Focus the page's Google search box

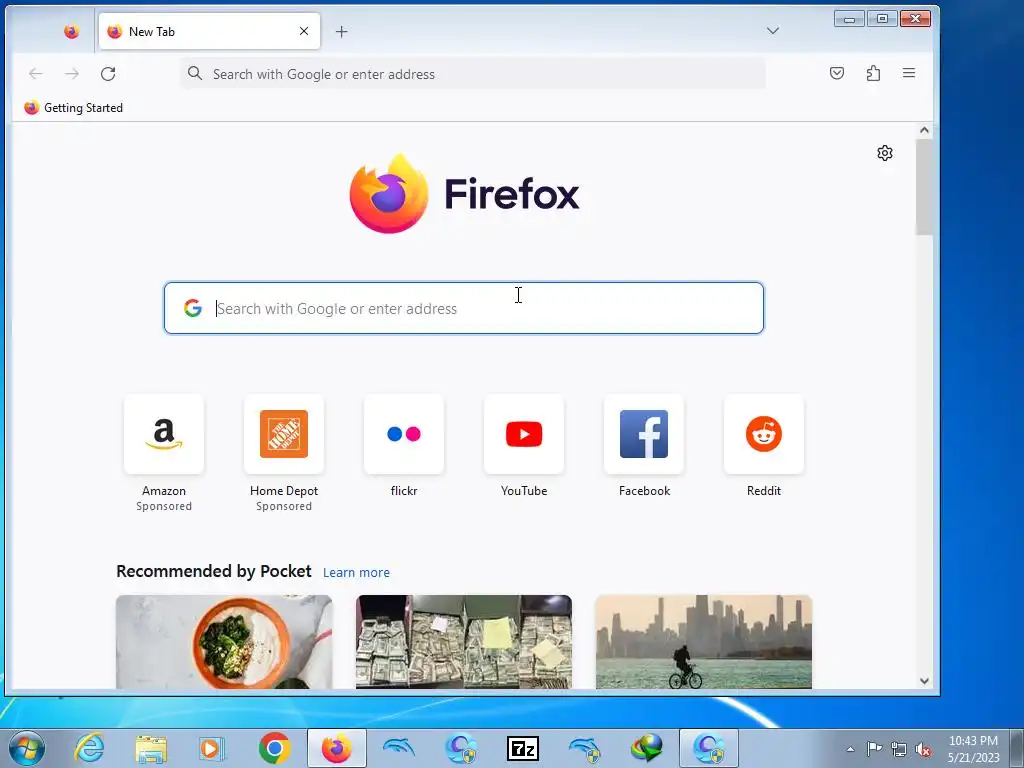(464, 308)
